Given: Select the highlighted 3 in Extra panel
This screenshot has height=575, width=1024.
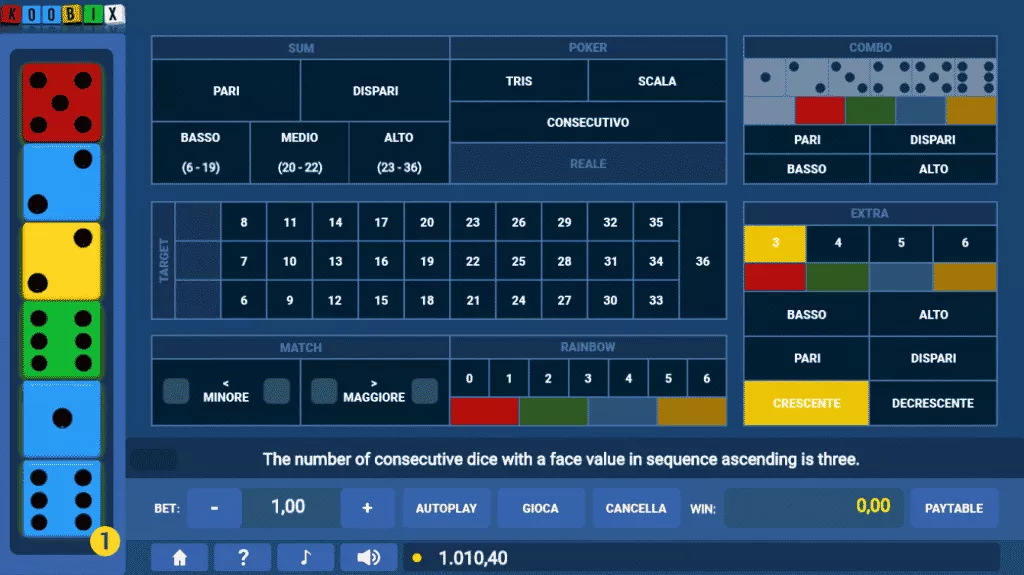Looking at the screenshot, I should (x=774, y=243).
